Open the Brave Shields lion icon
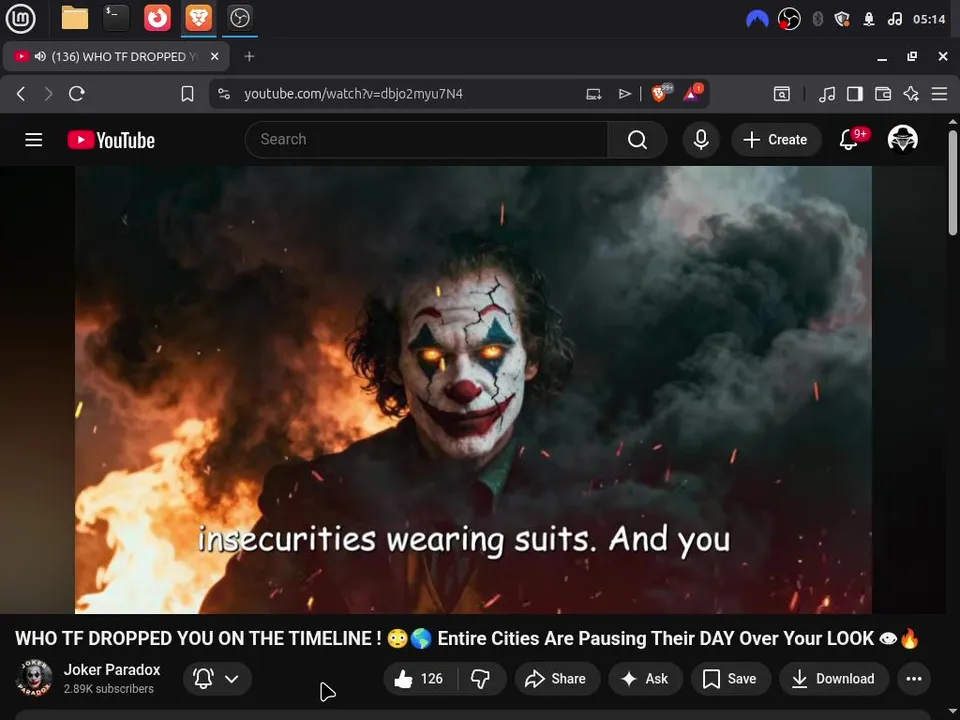The width and height of the screenshot is (960, 720). click(x=661, y=93)
